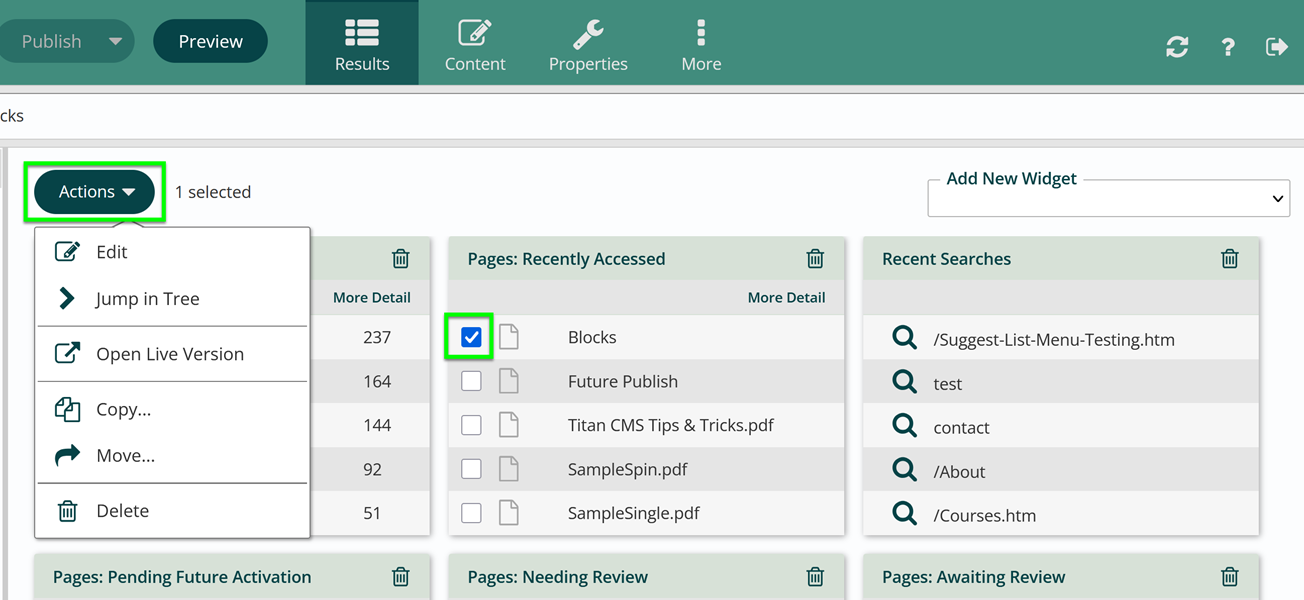
Task: Select the search icon next to /About
Action: click(904, 470)
